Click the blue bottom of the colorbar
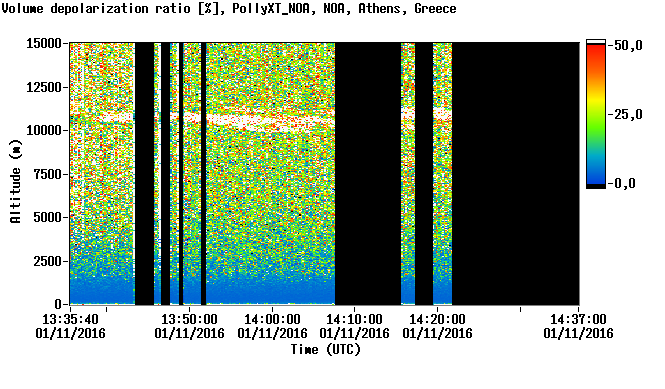The height and width of the screenshot is (389, 665). tap(596, 176)
